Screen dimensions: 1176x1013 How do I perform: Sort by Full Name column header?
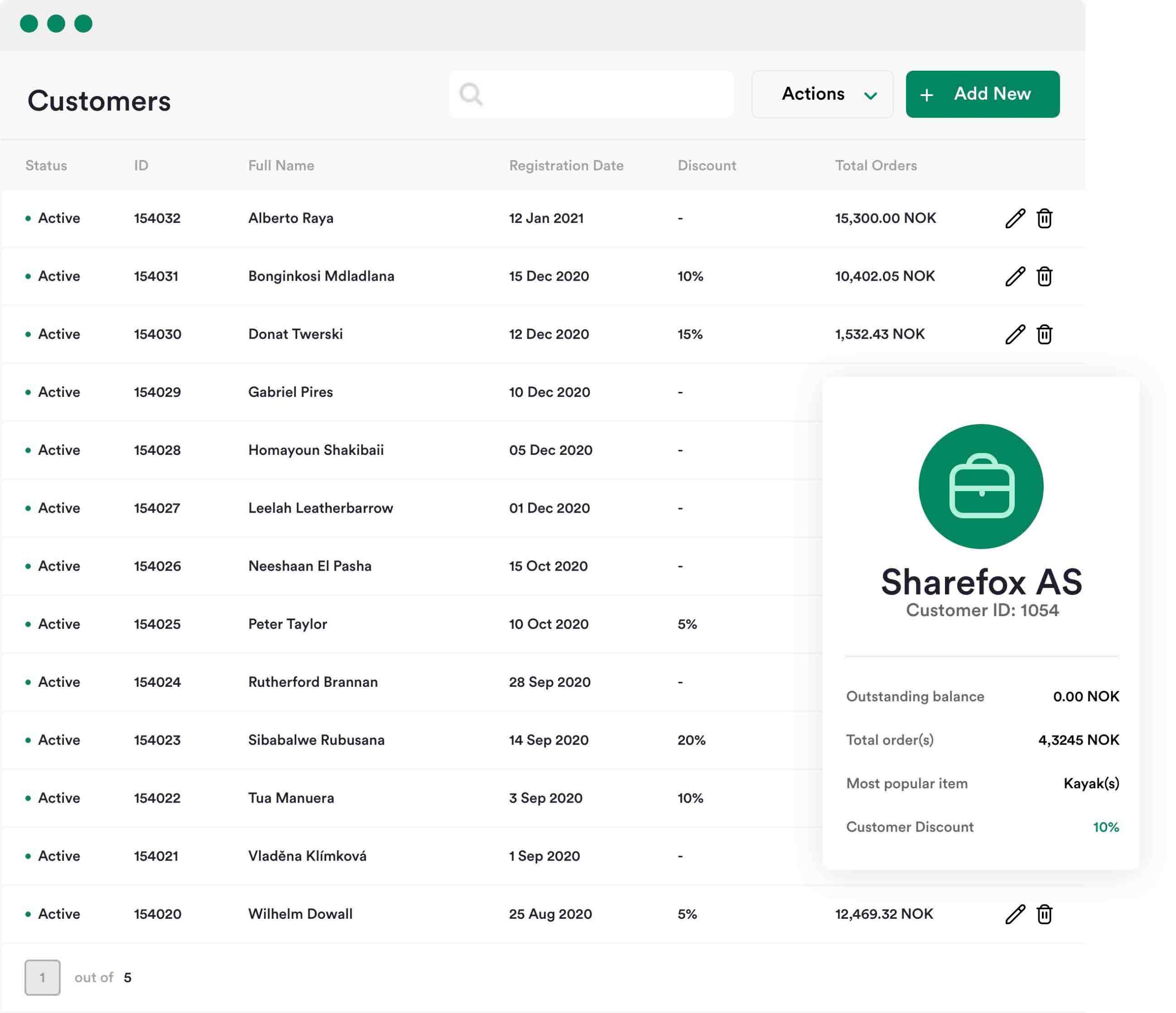pos(282,166)
